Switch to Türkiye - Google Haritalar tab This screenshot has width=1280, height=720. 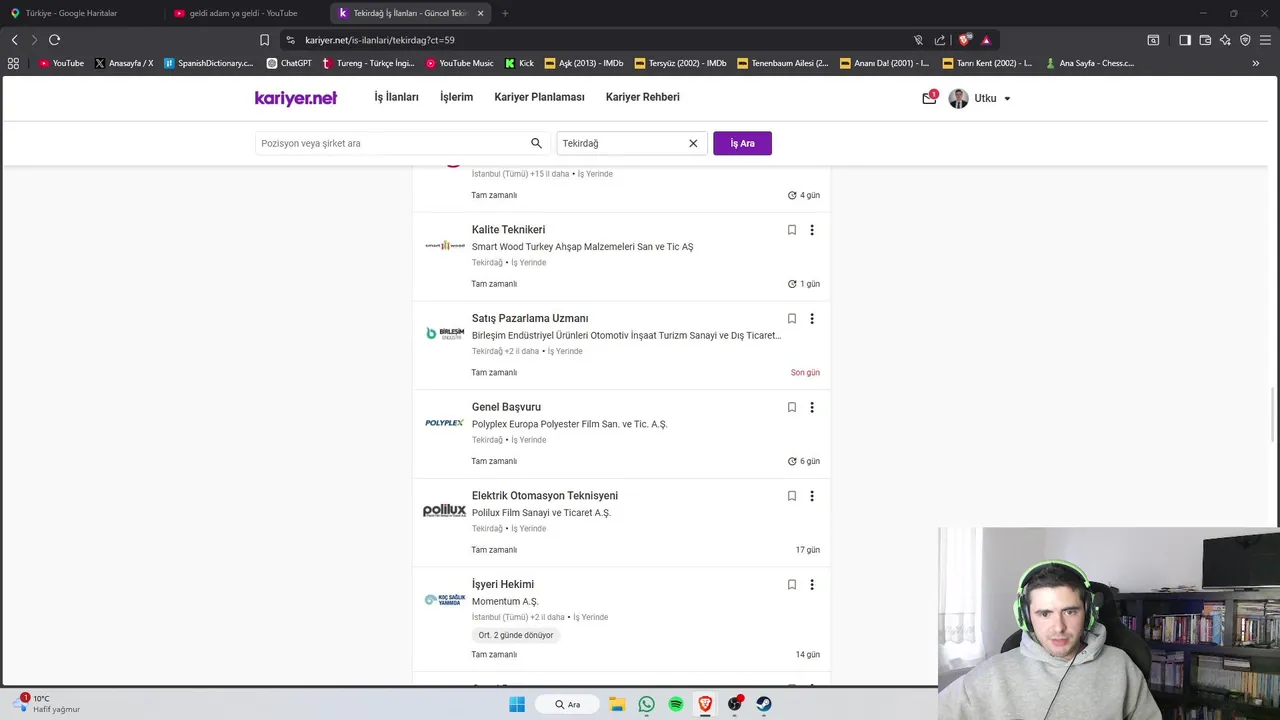point(80,13)
